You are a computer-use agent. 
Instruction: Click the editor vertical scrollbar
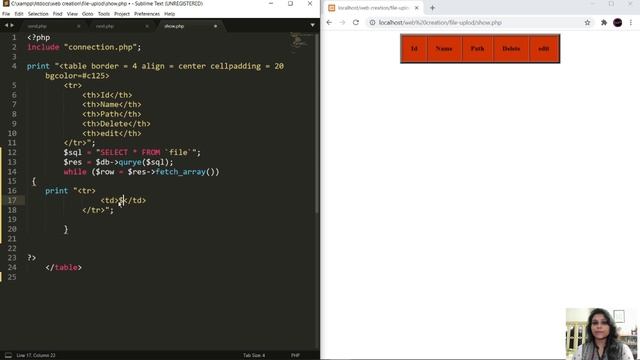(317, 123)
